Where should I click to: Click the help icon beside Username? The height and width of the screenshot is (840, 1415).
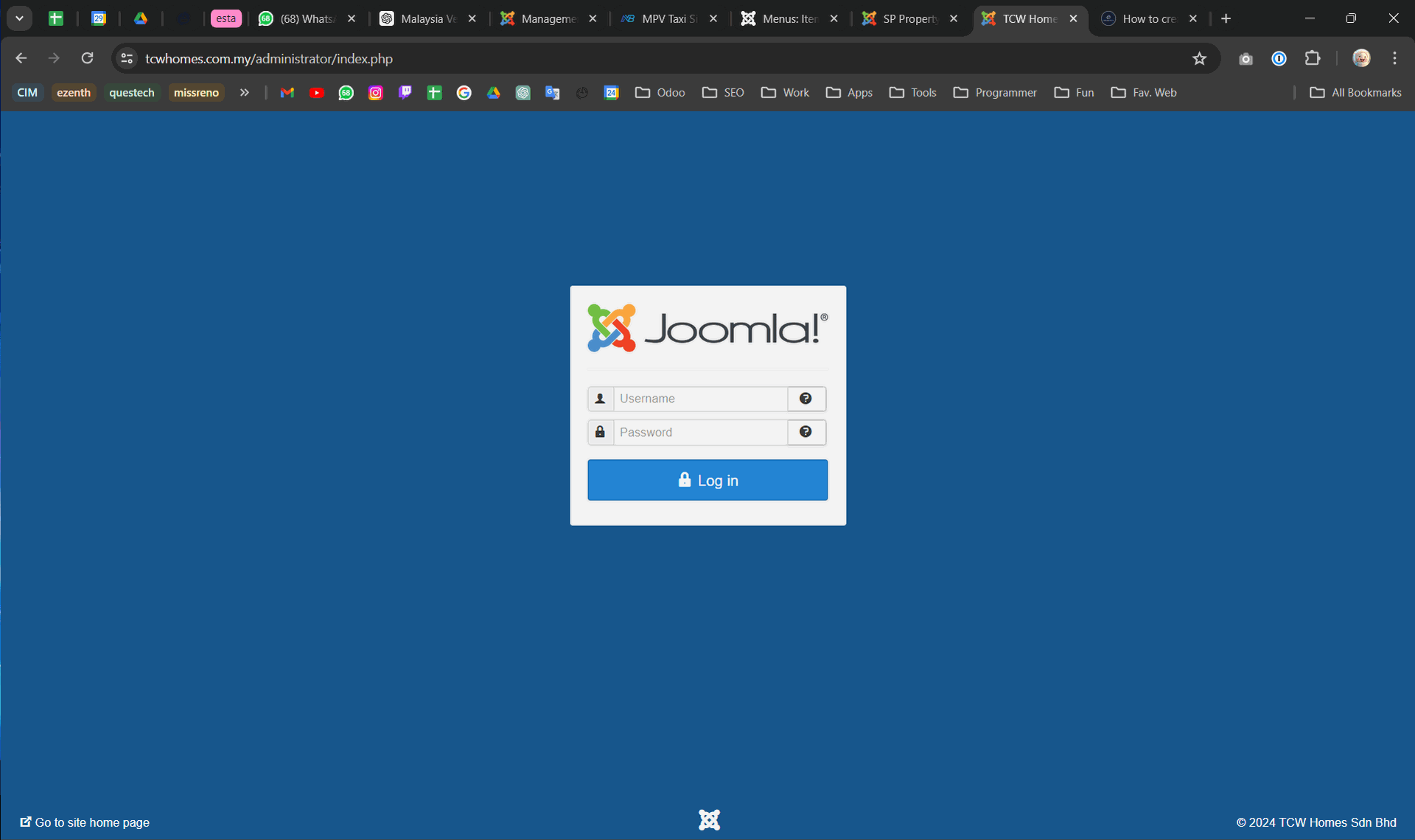pyautogui.click(x=806, y=399)
